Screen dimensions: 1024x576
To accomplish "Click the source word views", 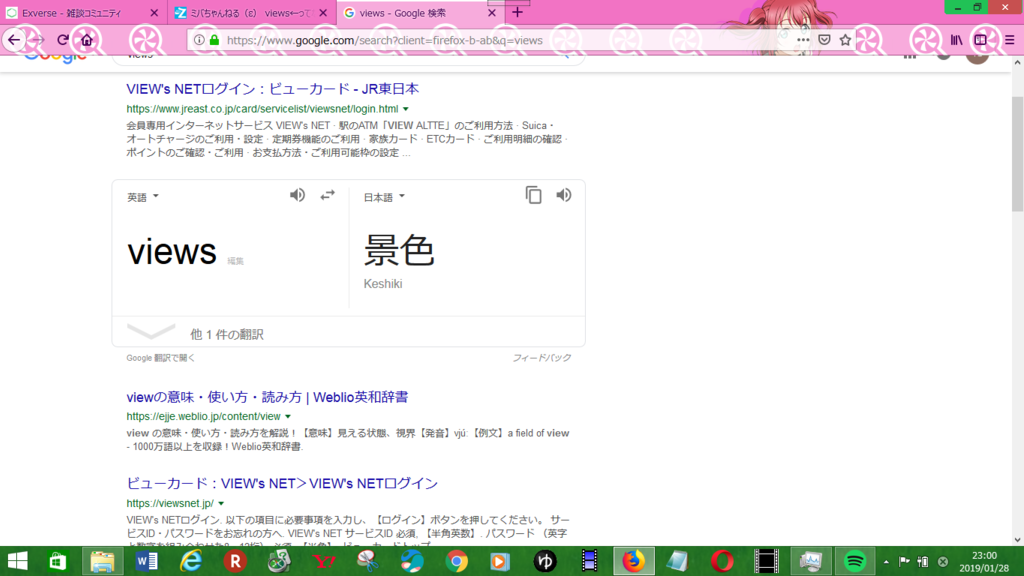I will (172, 252).
